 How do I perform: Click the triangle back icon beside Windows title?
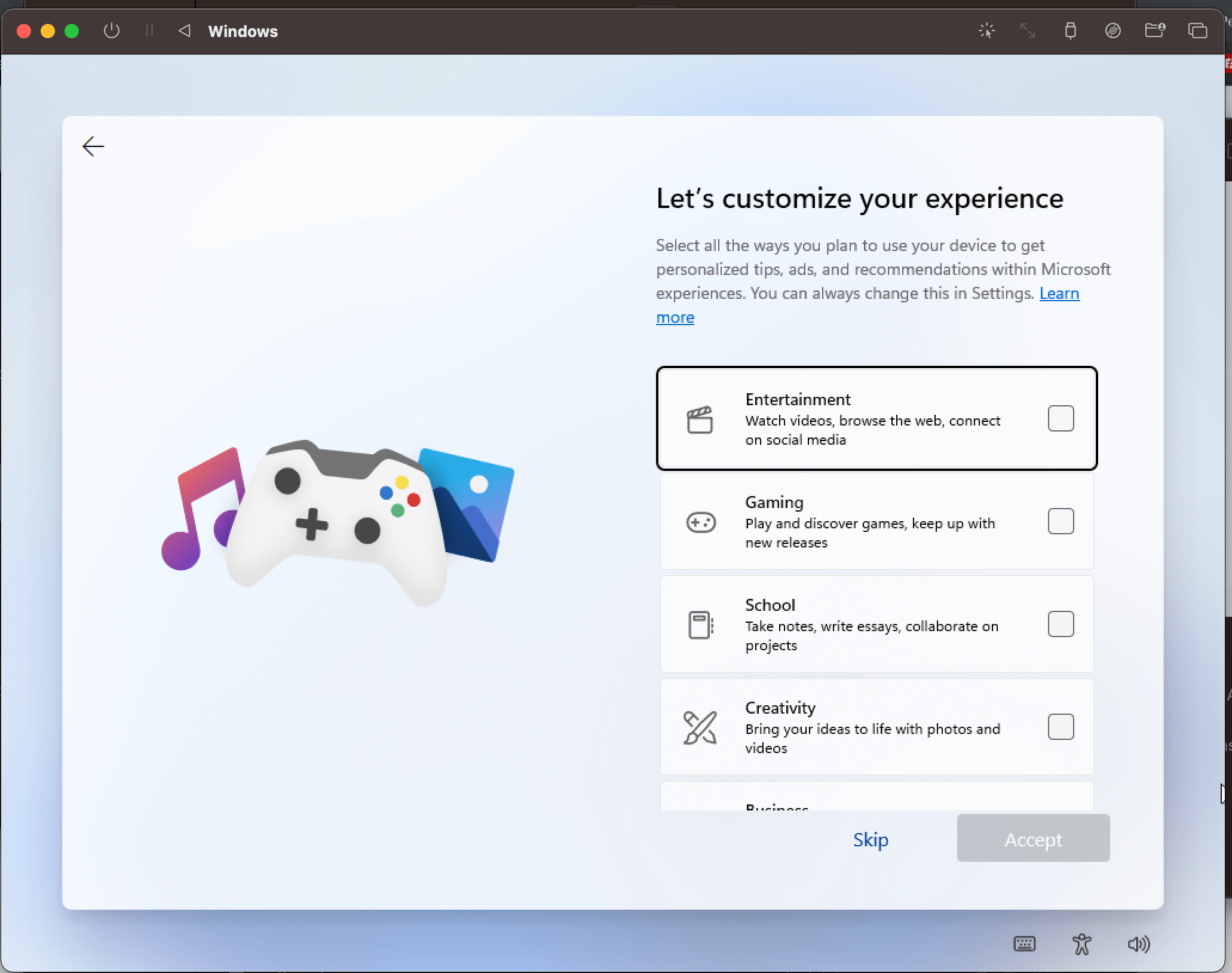pos(185,30)
